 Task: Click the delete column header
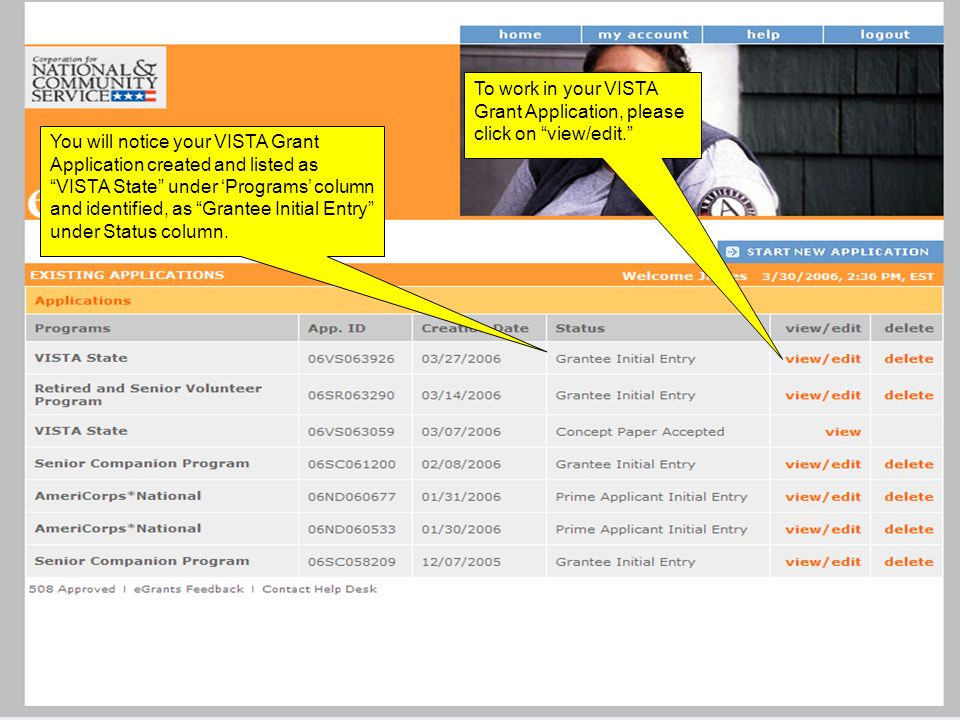909,328
